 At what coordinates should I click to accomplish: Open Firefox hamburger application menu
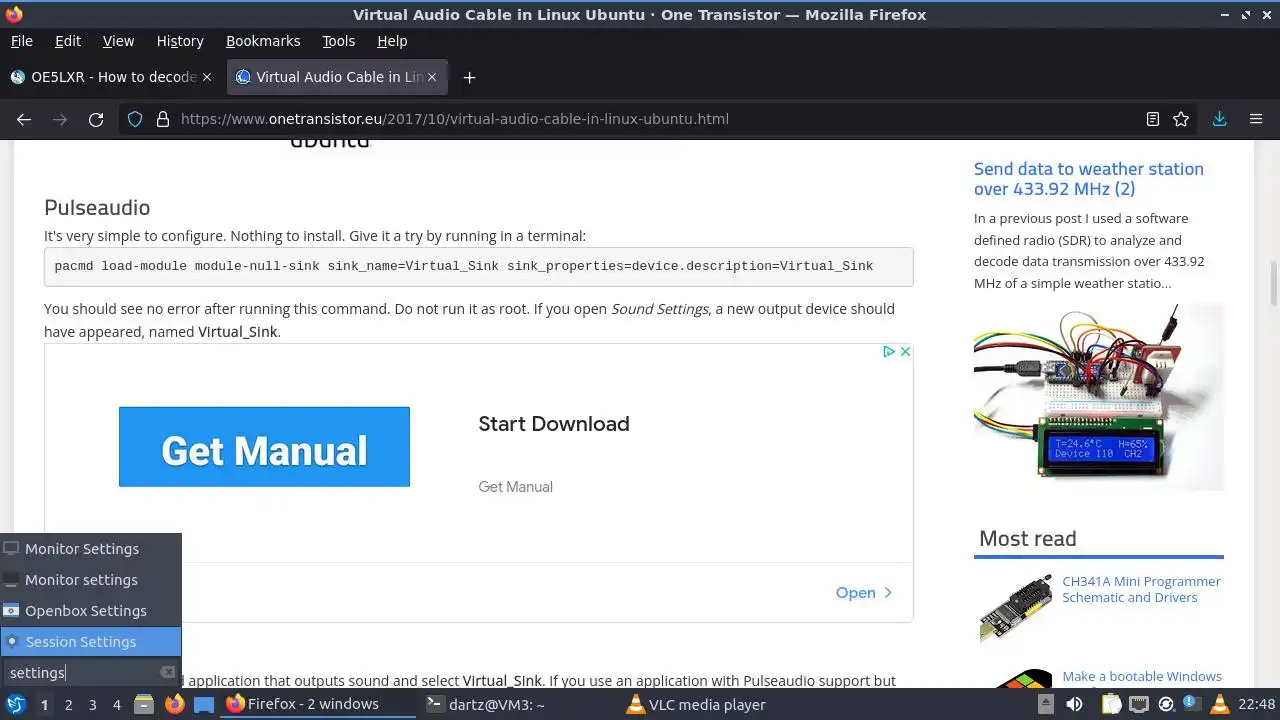point(1256,119)
